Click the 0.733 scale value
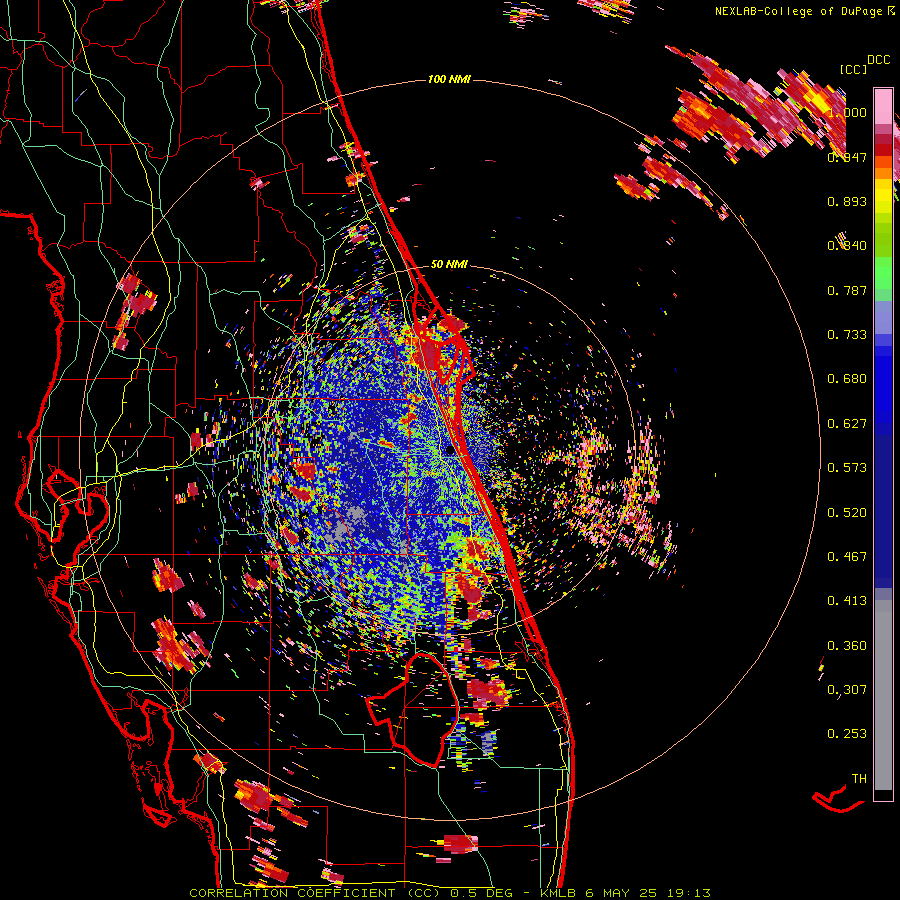This screenshot has width=900, height=900. click(847, 335)
